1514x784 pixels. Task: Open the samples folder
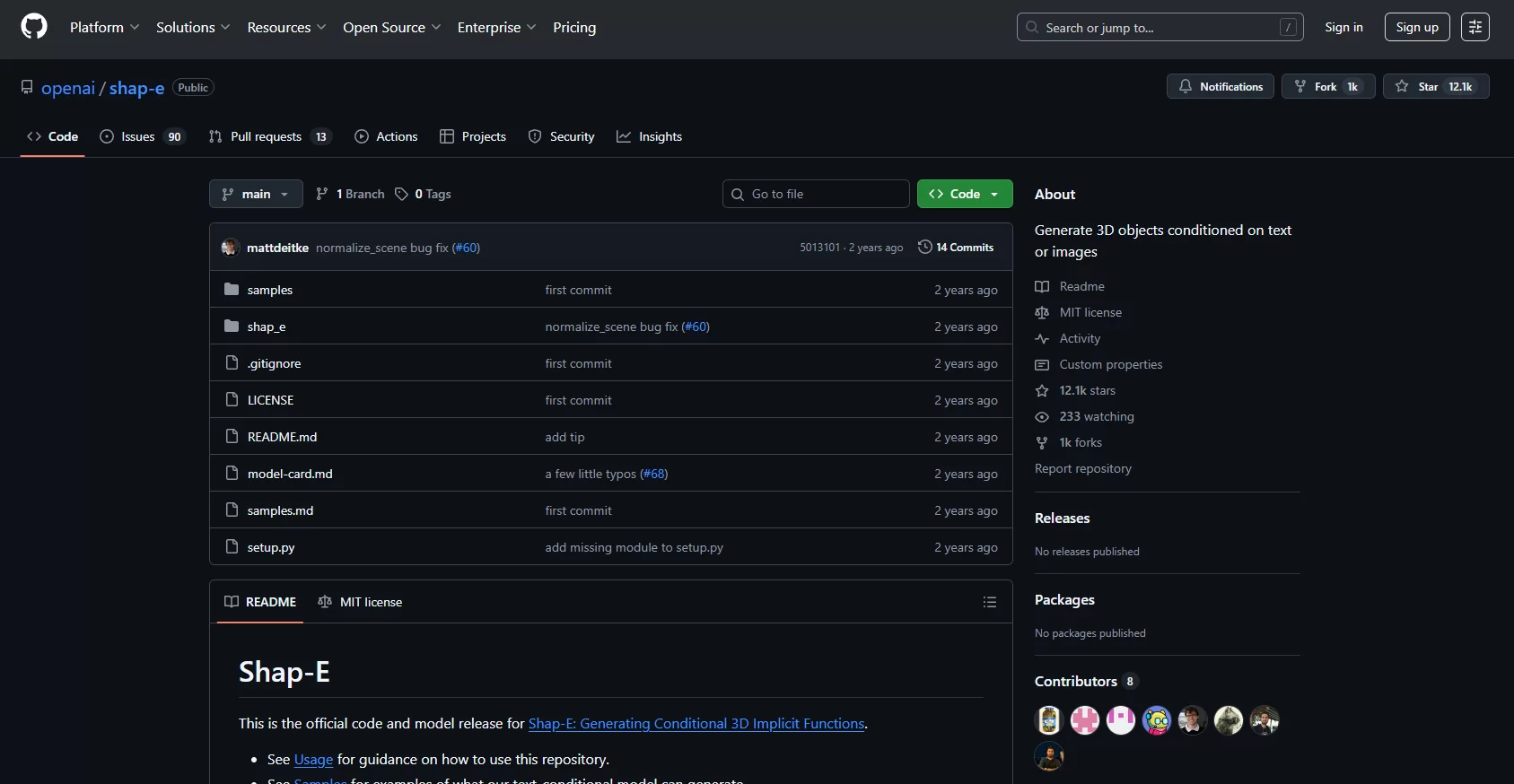pyautogui.click(x=269, y=290)
